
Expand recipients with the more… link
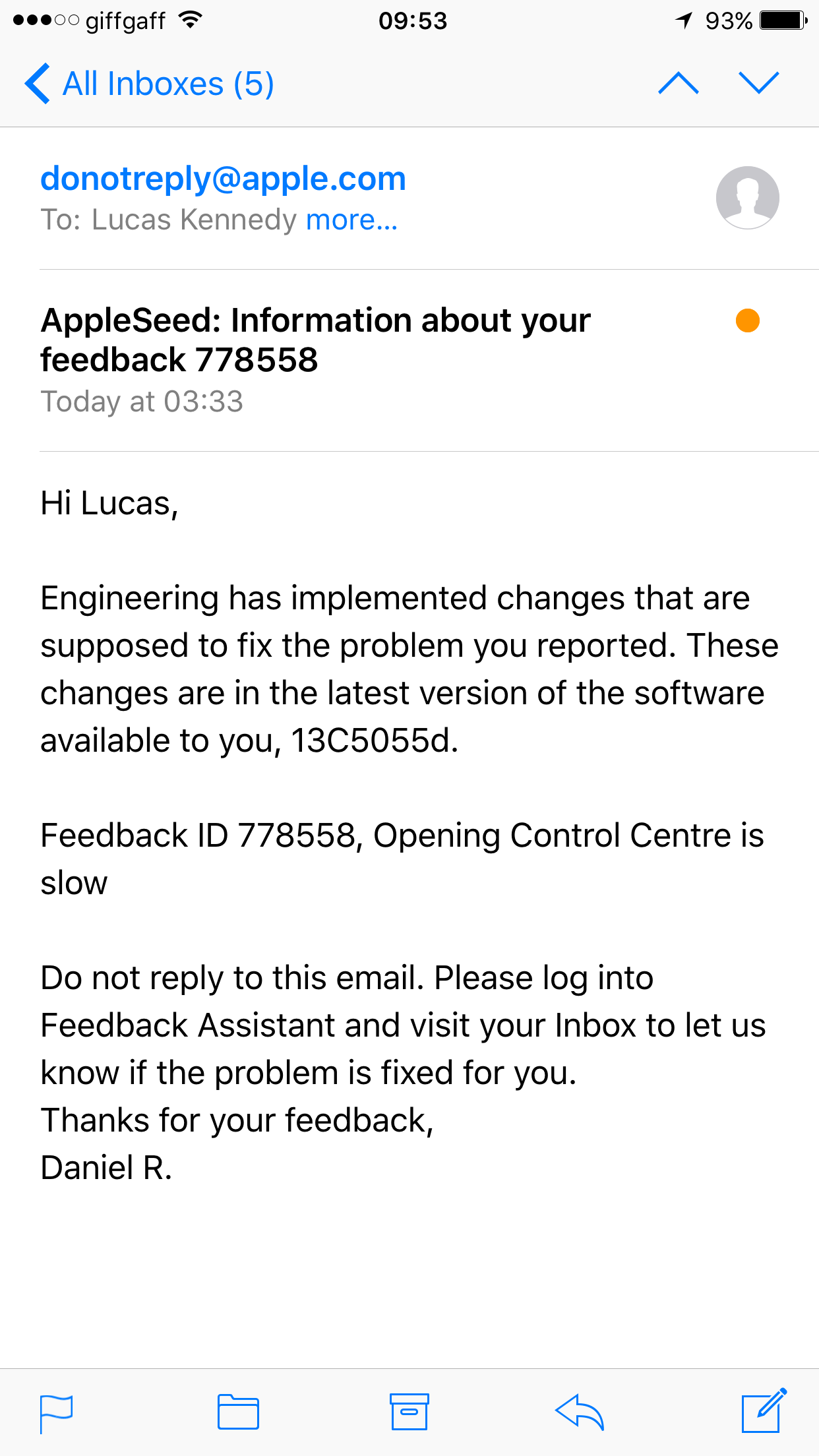click(x=352, y=220)
